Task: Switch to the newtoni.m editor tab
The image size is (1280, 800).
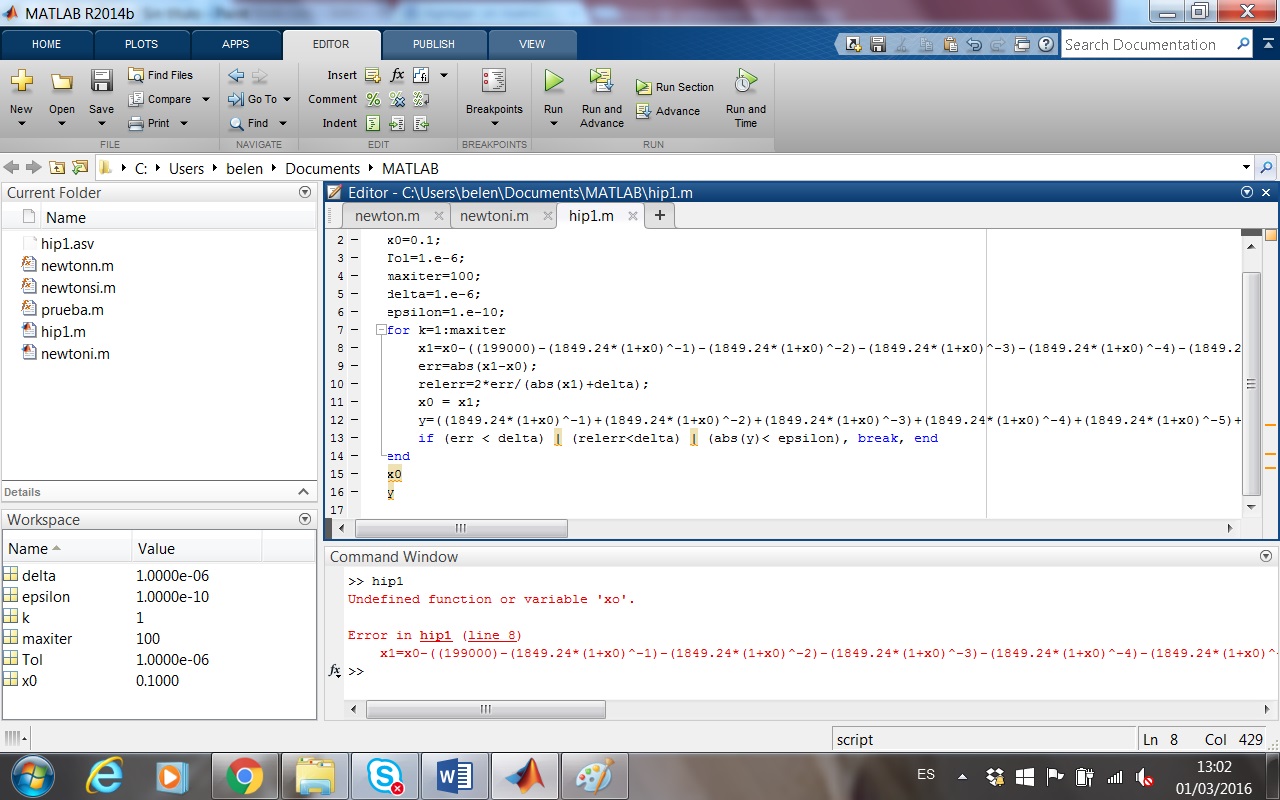Action: (494, 215)
